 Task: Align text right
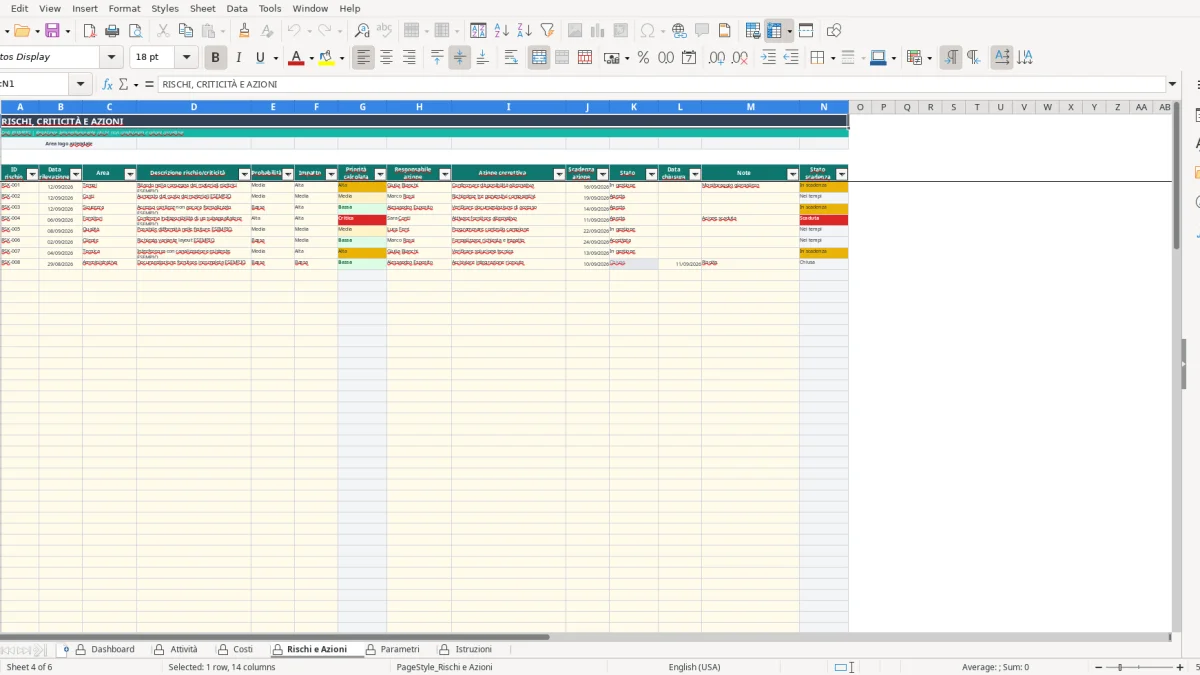409,58
